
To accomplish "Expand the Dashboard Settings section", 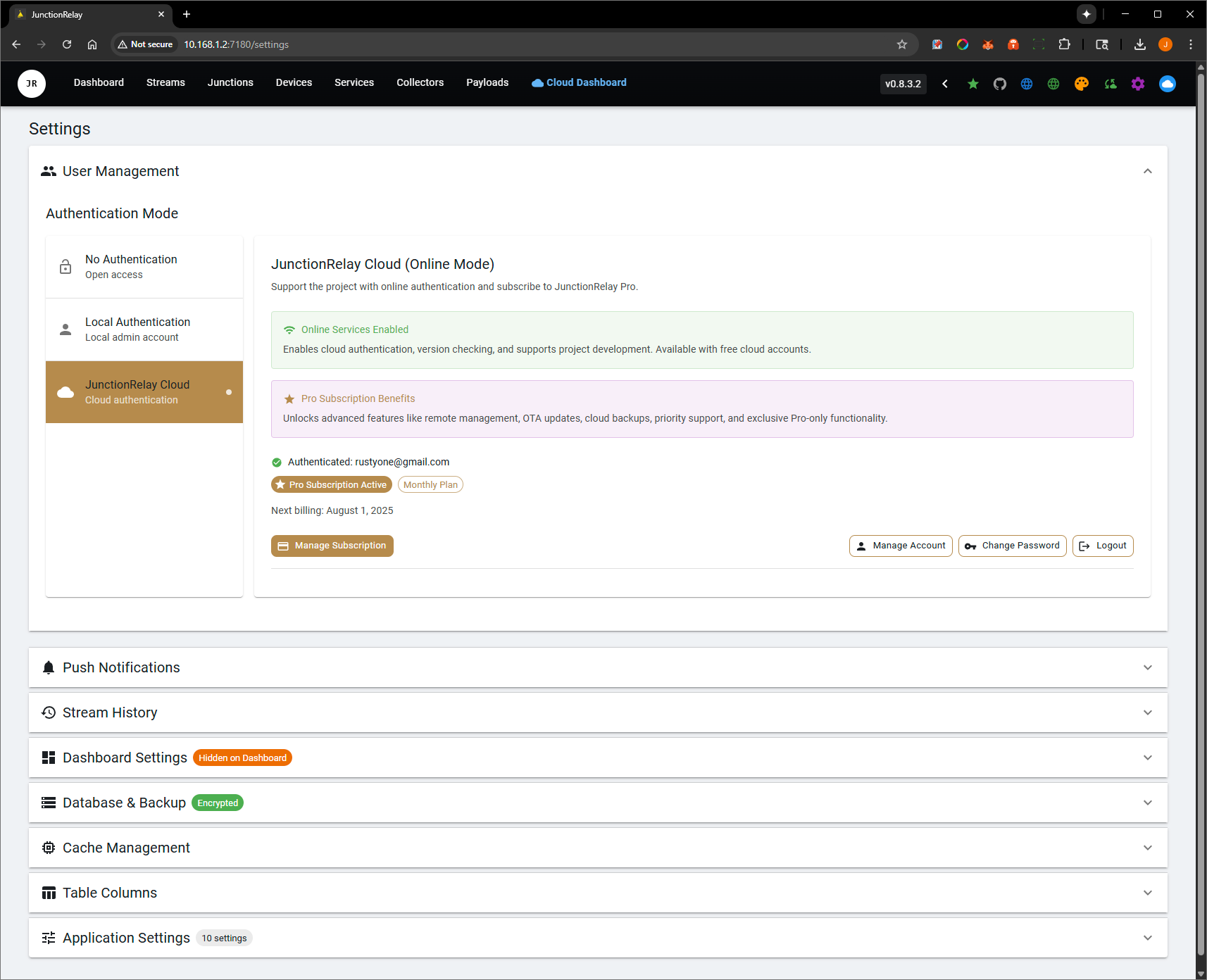I will [598, 758].
